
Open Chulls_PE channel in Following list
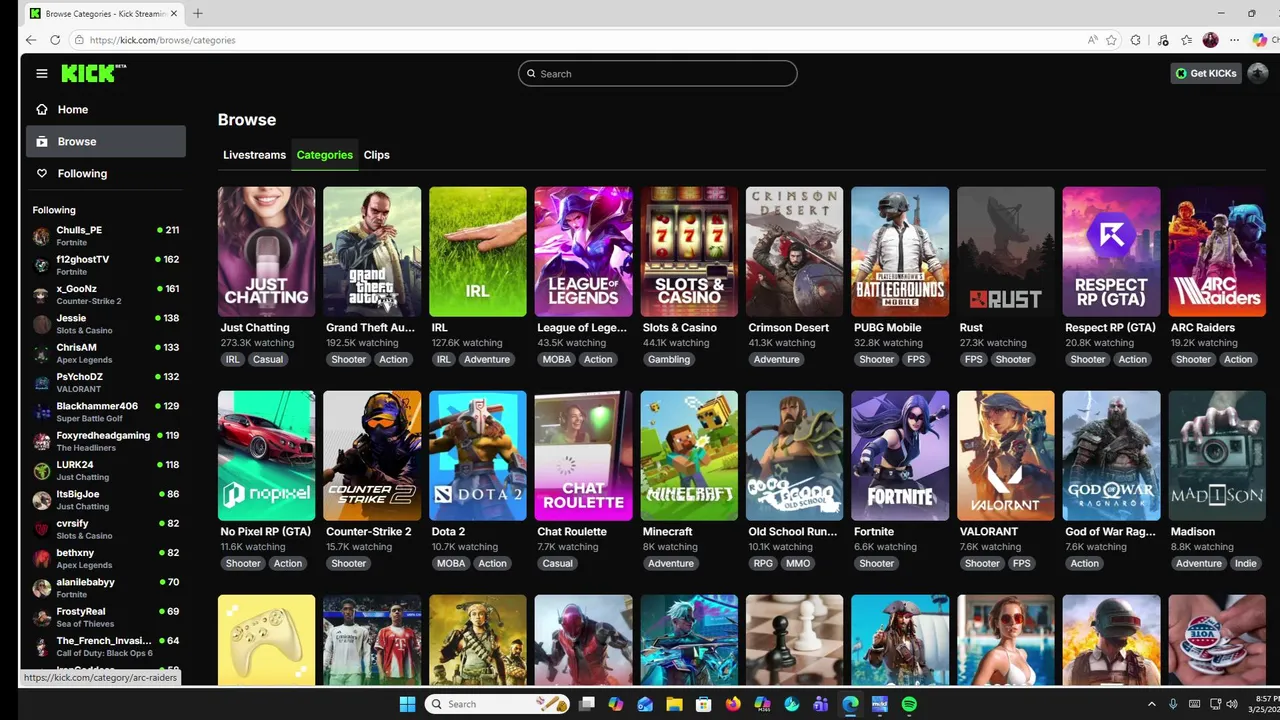[x=106, y=236]
